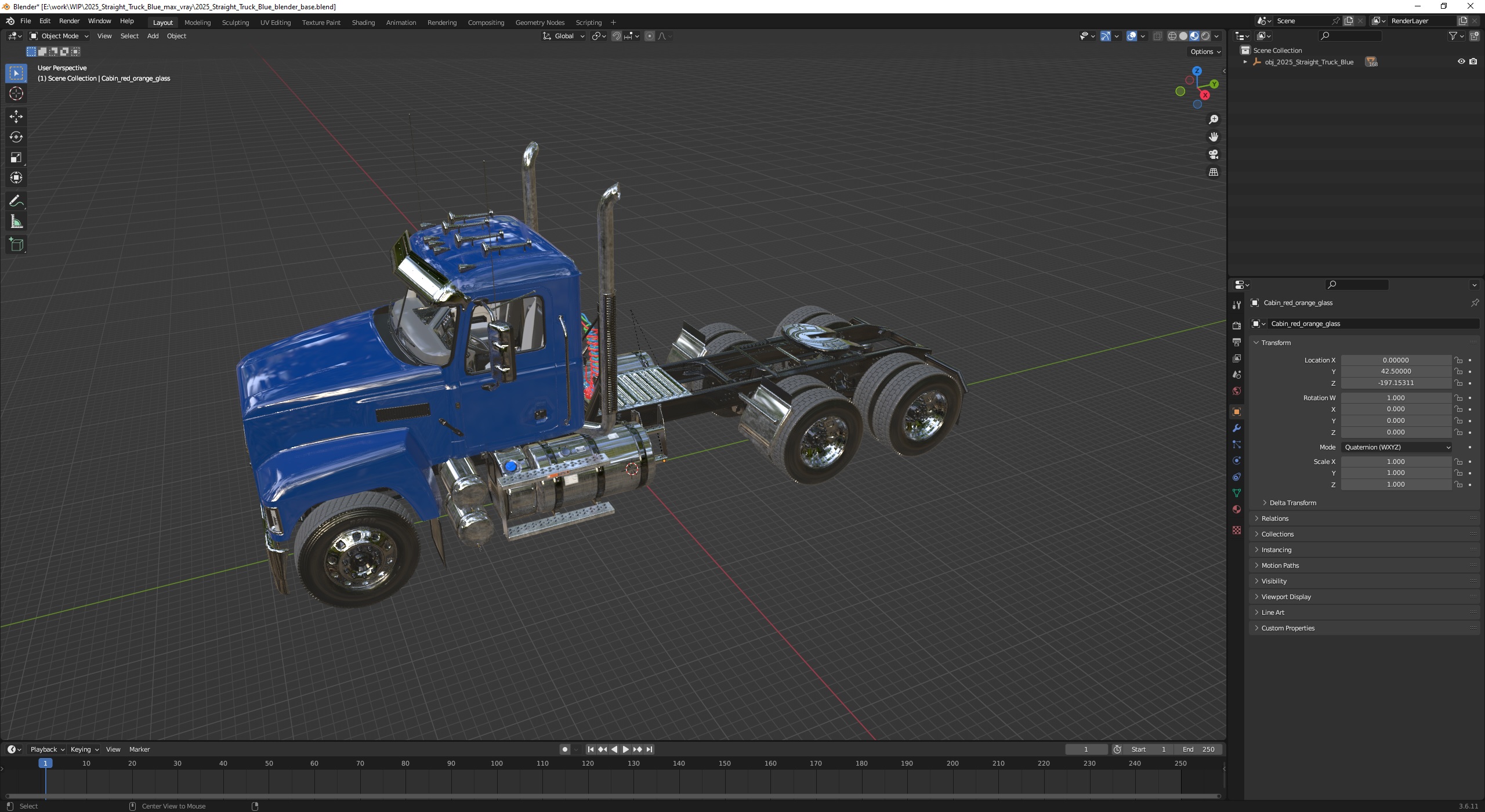The height and width of the screenshot is (812, 1485).
Task: Activate the Scale tool
Action: click(x=16, y=157)
